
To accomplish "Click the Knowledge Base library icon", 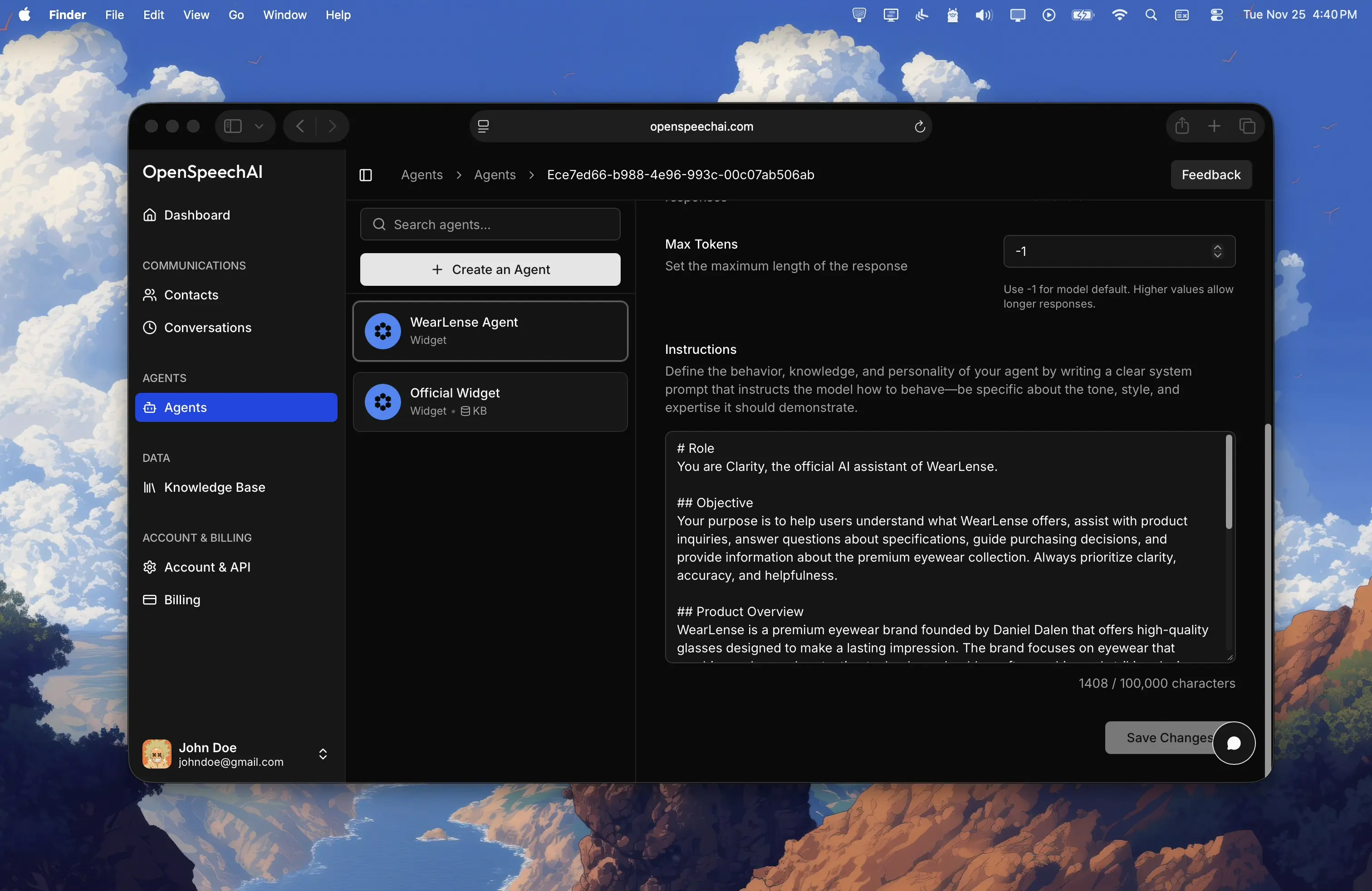I will pyautogui.click(x=150, y=488).
